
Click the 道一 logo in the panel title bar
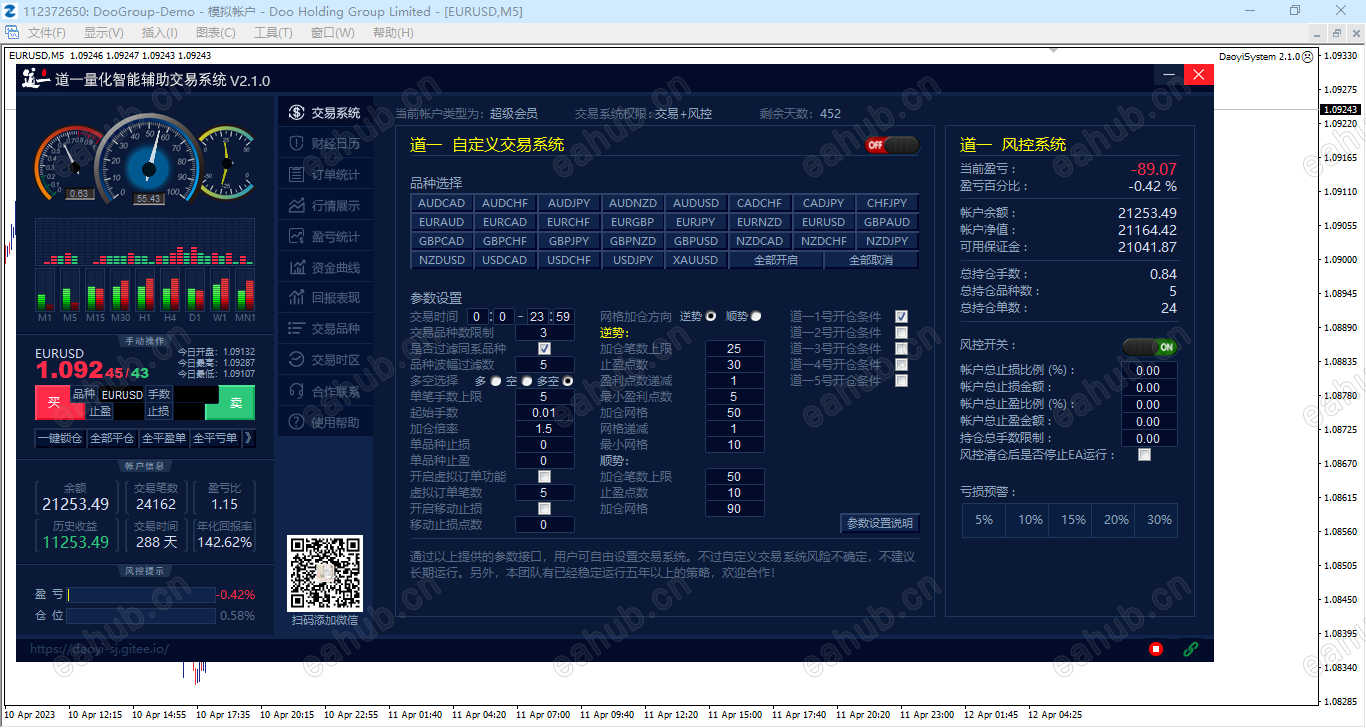(x=35, y=79)
